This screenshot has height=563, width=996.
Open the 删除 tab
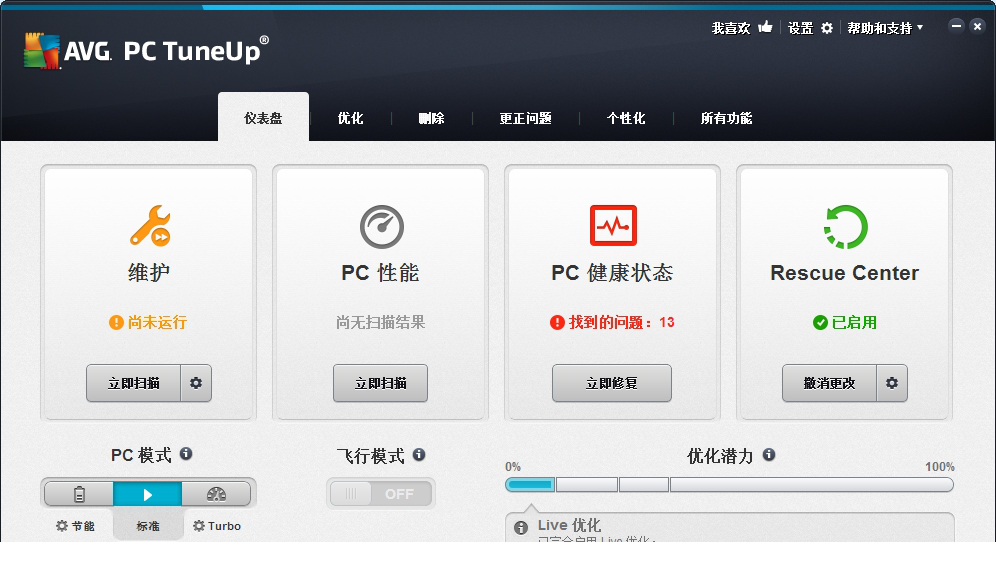click(x=431, y=118)
